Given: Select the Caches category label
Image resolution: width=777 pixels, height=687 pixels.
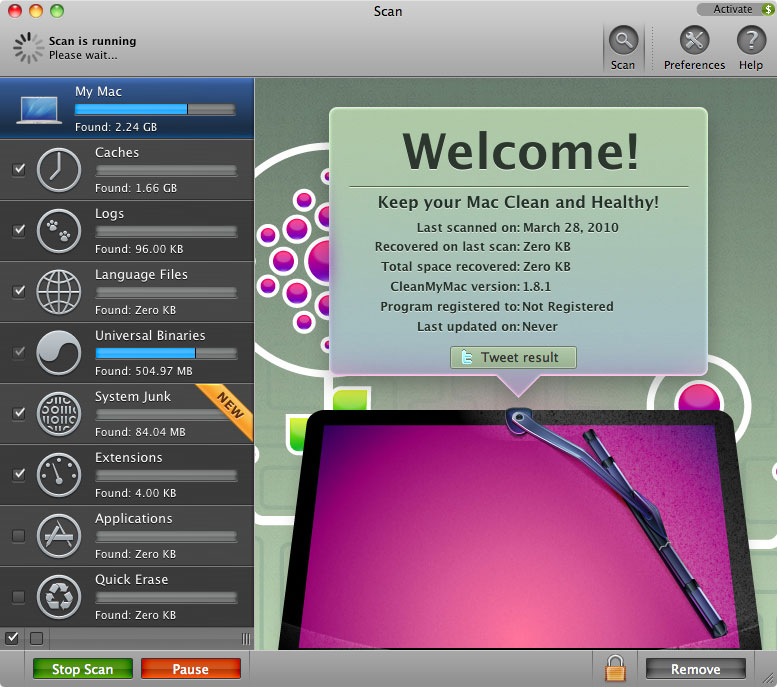Looking at the screenshot, I should (117, 152).
